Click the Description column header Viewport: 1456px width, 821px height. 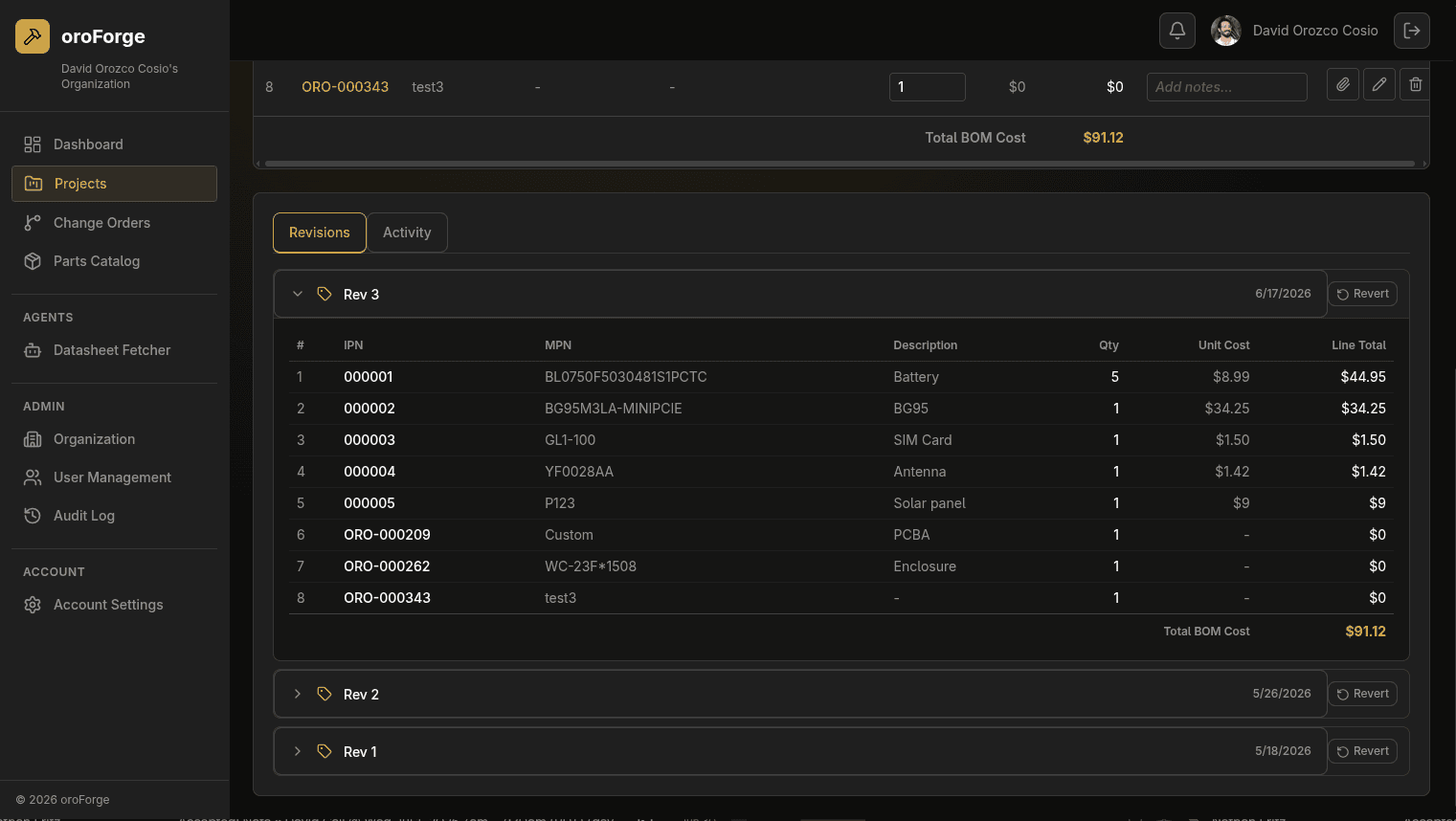(925, 345)
